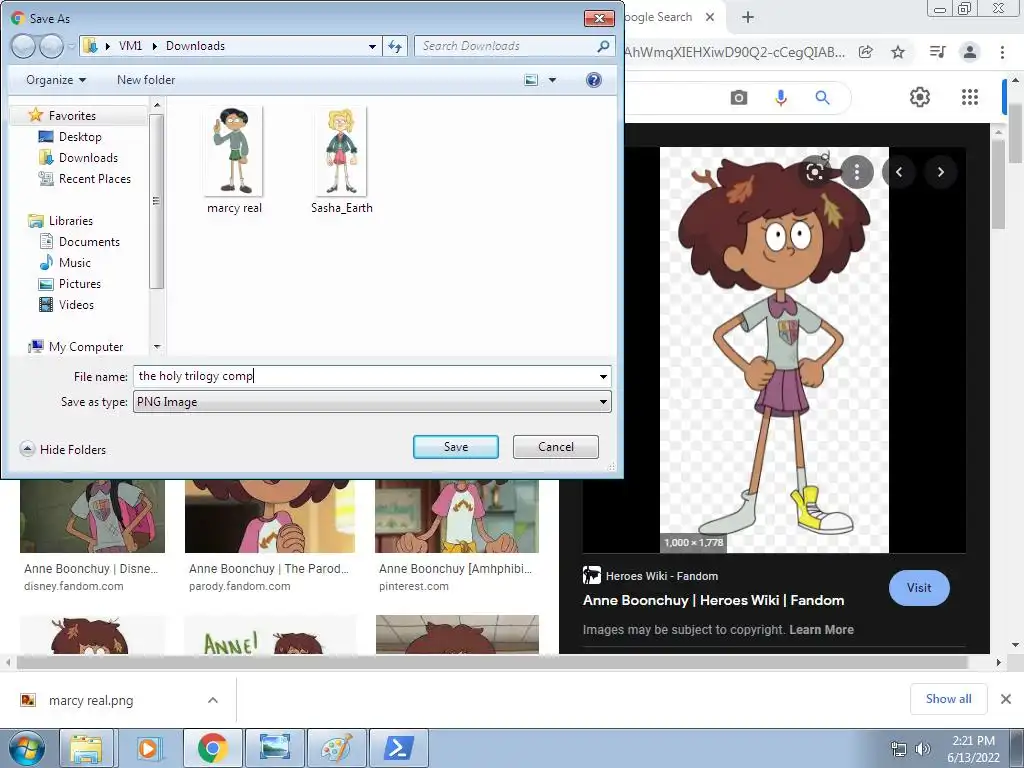The width and height of the screenshot is (1024, 768).
Task: Close the downloads bar
Action: coord(1006,699)
